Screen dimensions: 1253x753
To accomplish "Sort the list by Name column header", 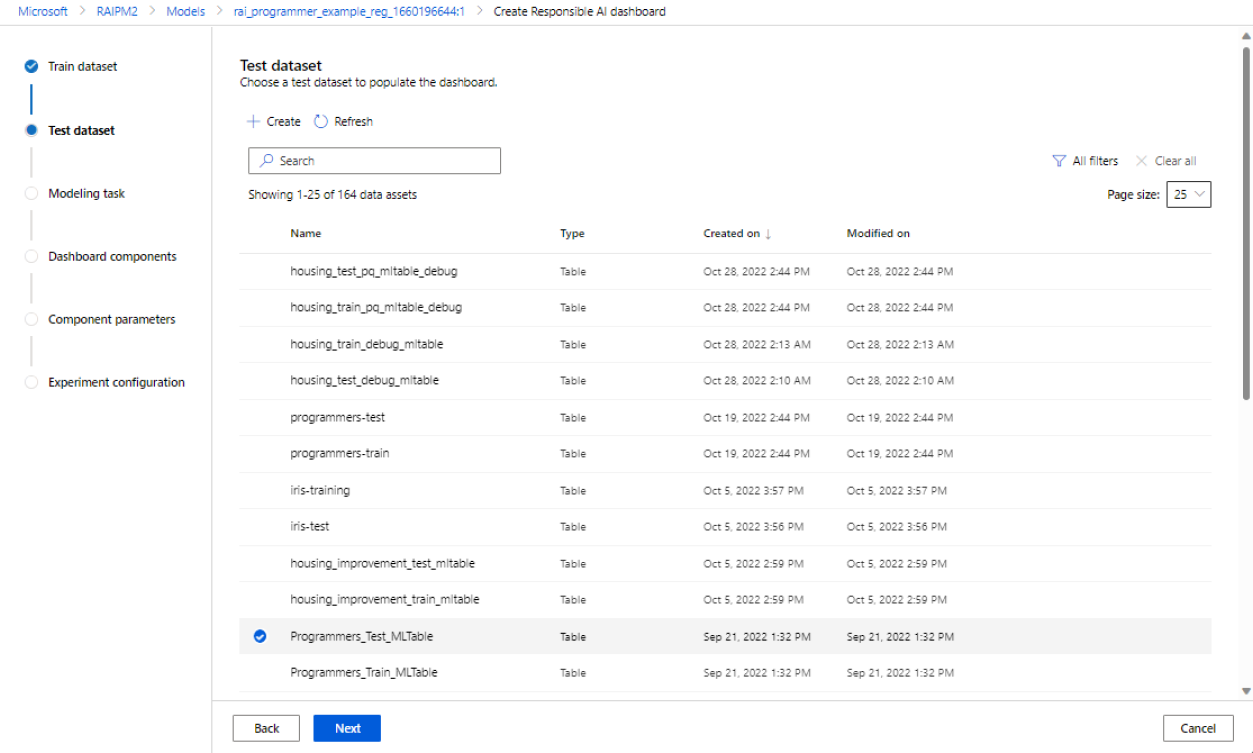I will (306, 234).
